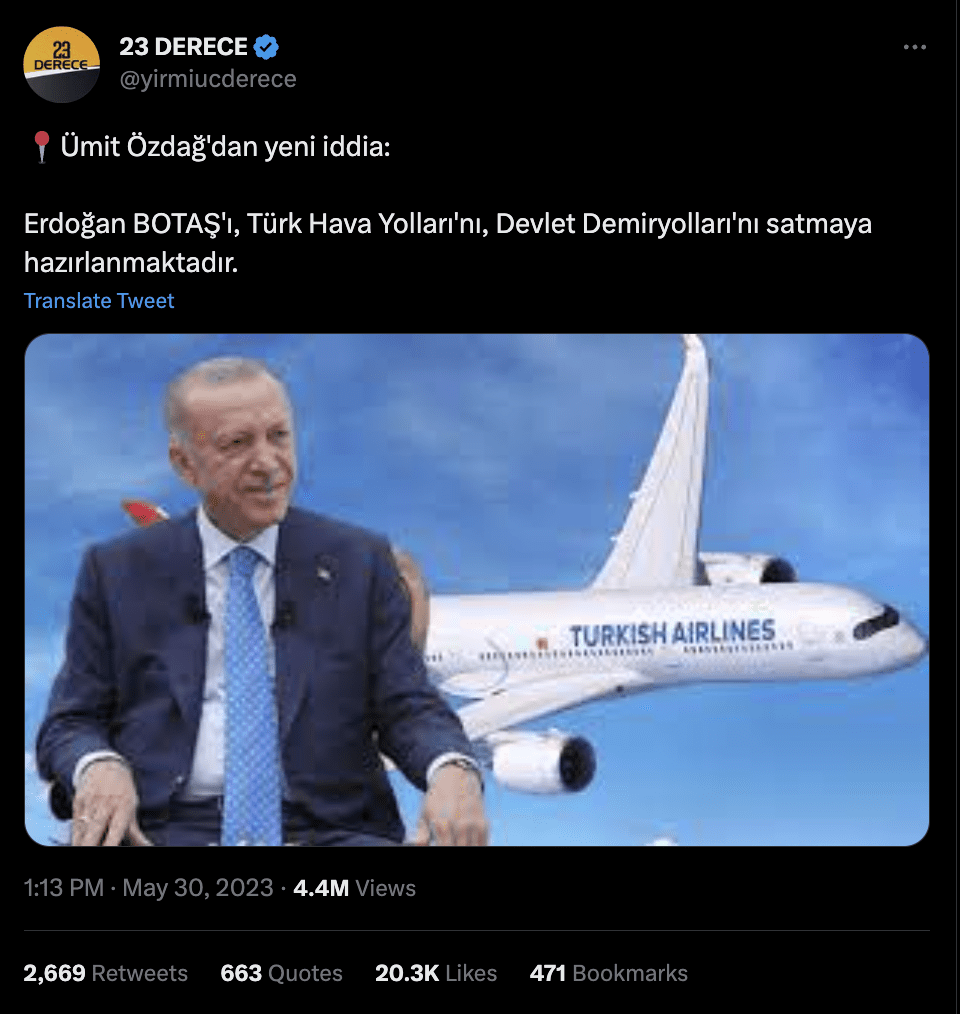
Task: Show the 663 Quotes list
Action: [281, 973]
